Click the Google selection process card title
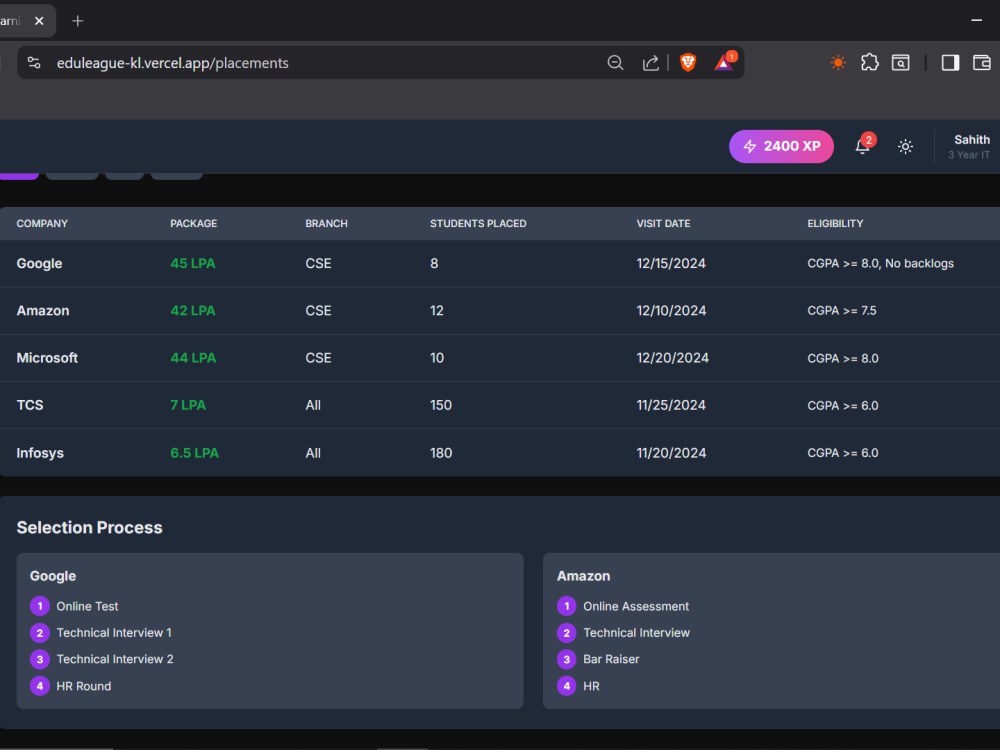Image resolution: width=1000 pixels, height=750 pixels. coord(53,576)
